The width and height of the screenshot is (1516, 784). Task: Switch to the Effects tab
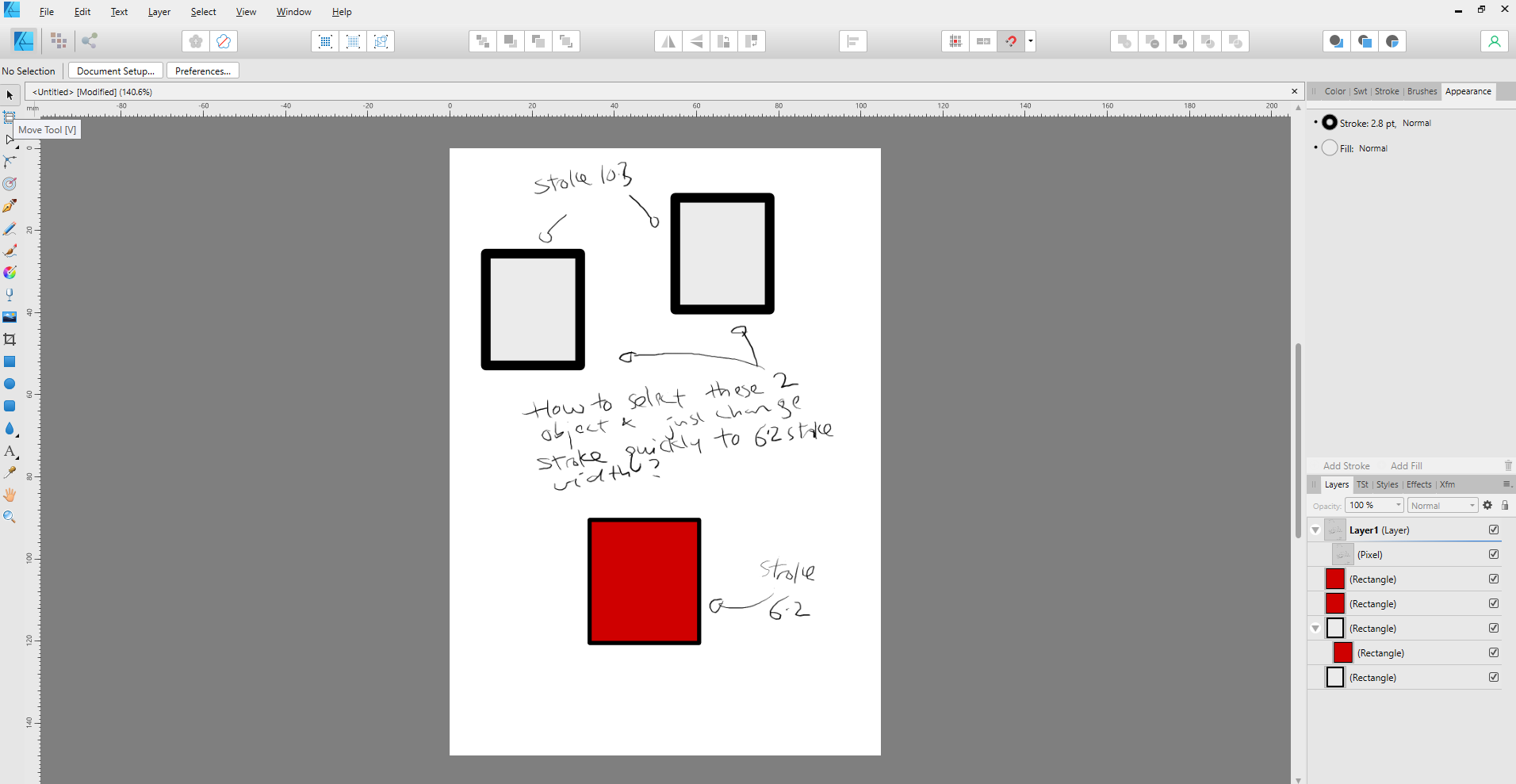1418,484
